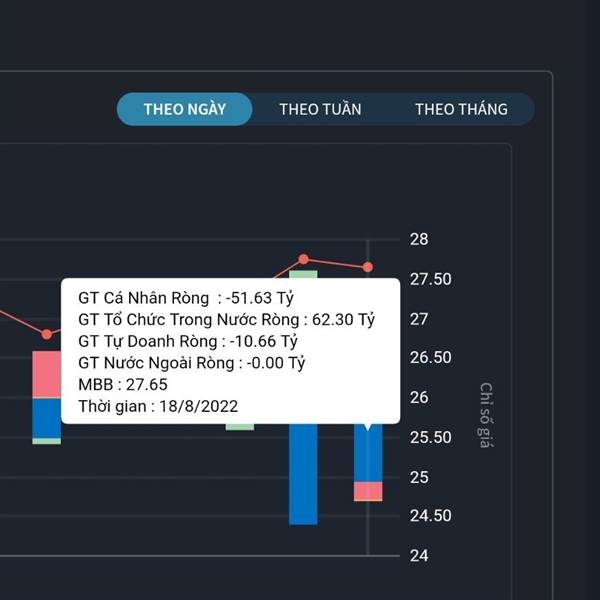Click the 24 price axis label
The width and height of the screenshot is (600, 600).
point(419,556)
